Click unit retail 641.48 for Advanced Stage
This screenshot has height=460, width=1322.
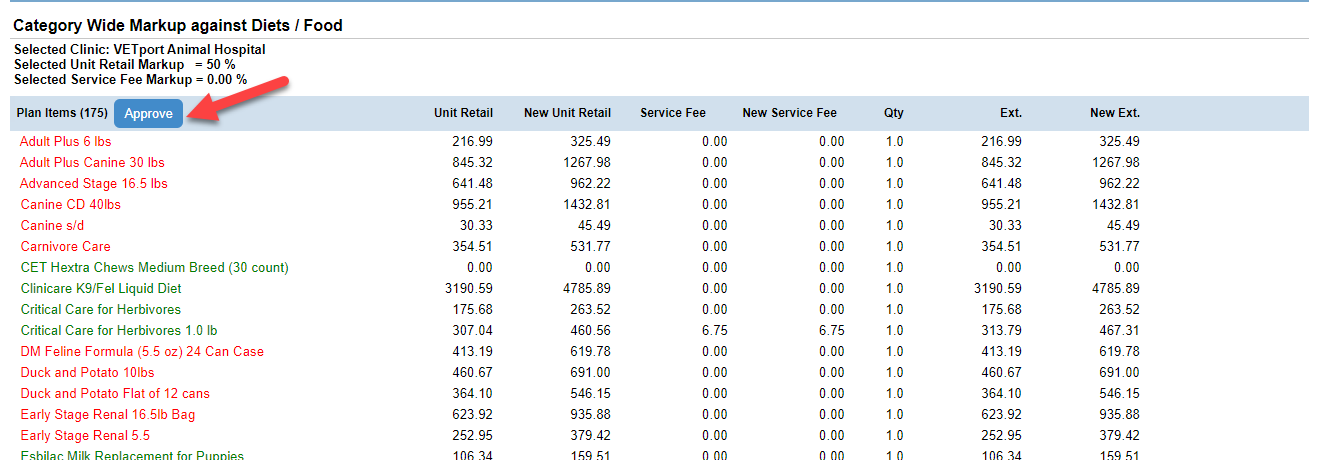click(x=472, y=184)
